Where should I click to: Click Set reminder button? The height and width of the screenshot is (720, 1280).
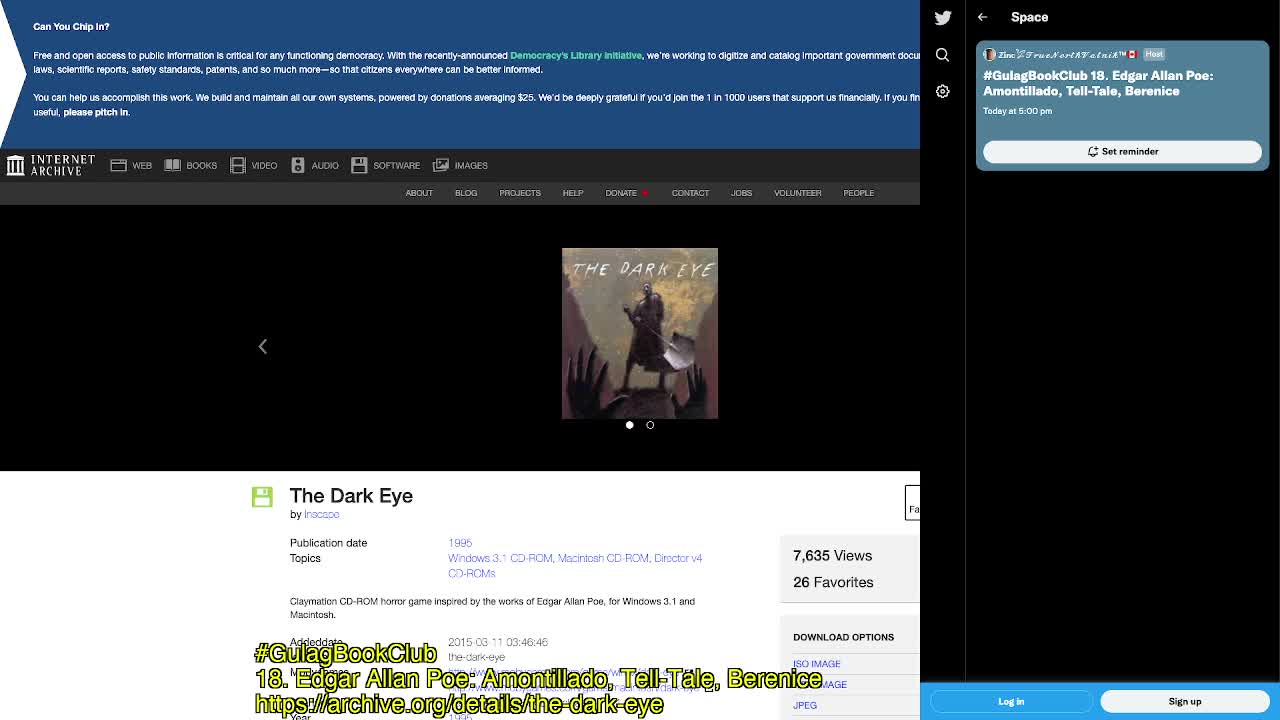(1122, 151)
